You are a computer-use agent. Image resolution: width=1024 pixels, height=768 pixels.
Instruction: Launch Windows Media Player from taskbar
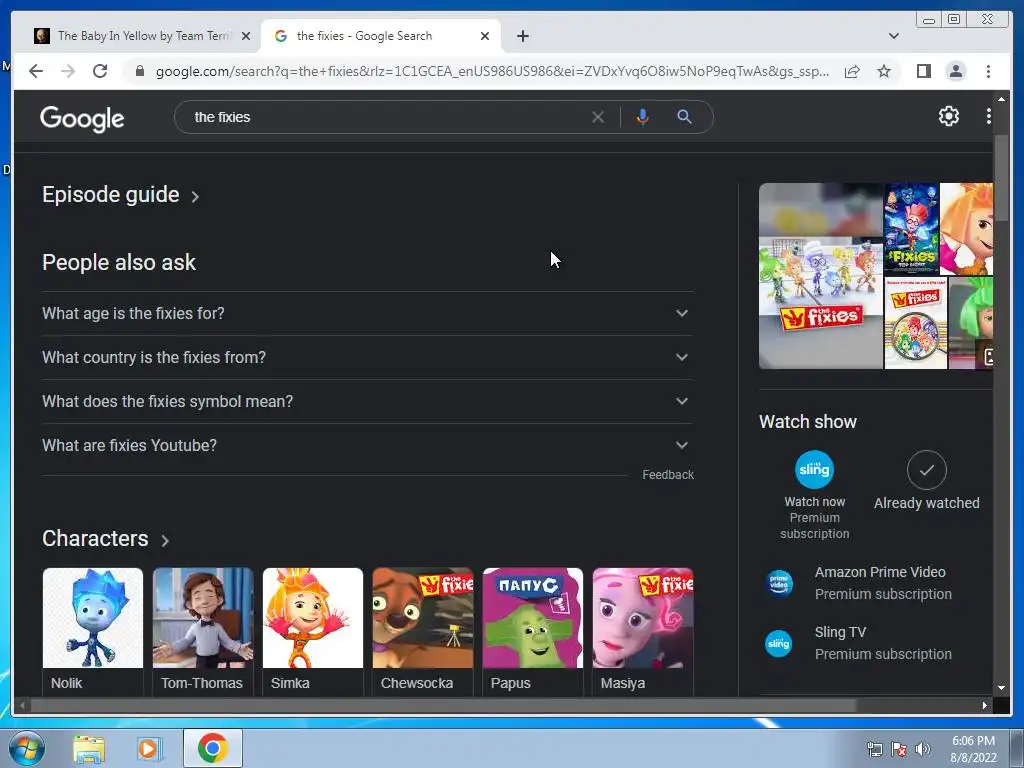pos(149,749)
